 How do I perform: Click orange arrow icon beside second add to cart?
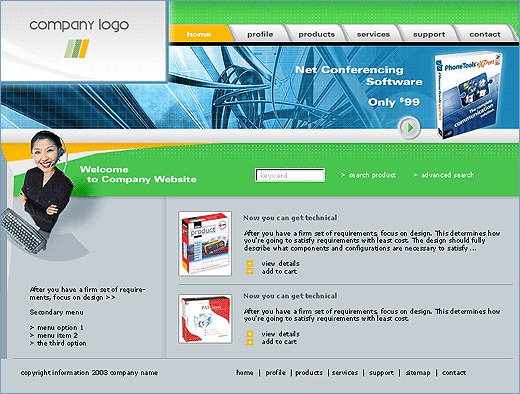pos(250,342)
